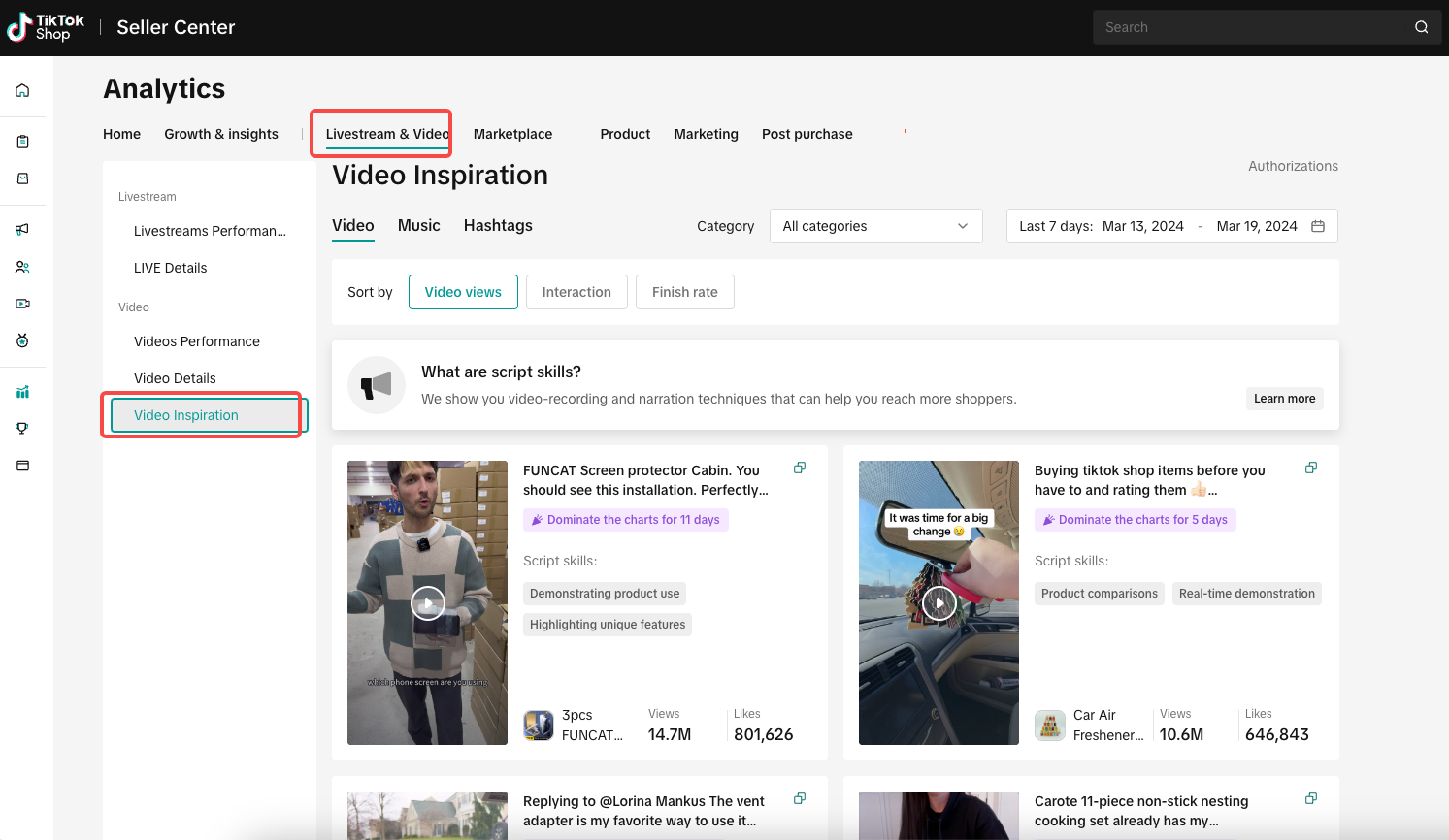
Task: Expand the All categories dropdown
Action: tap(875, 226)
